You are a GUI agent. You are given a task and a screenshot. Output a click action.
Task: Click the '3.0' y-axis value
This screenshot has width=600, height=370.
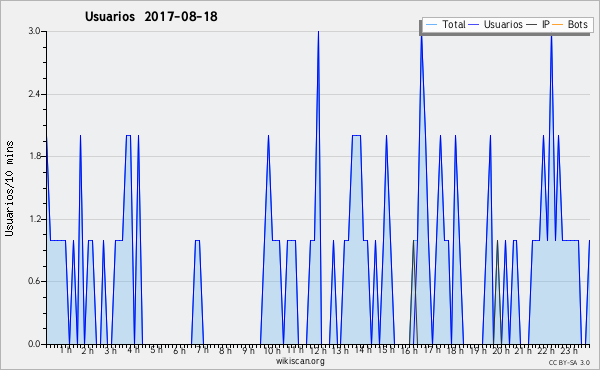(34, 31)
